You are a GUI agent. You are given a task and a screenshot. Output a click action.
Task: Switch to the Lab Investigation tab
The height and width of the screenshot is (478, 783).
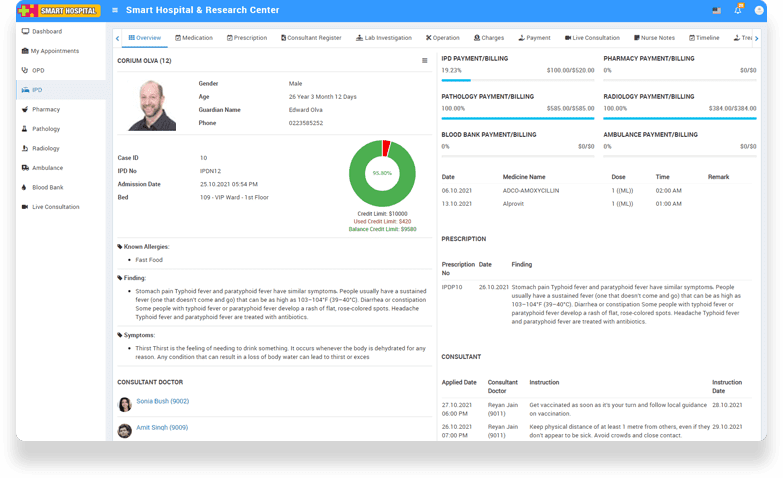click(x=383, y=38)
